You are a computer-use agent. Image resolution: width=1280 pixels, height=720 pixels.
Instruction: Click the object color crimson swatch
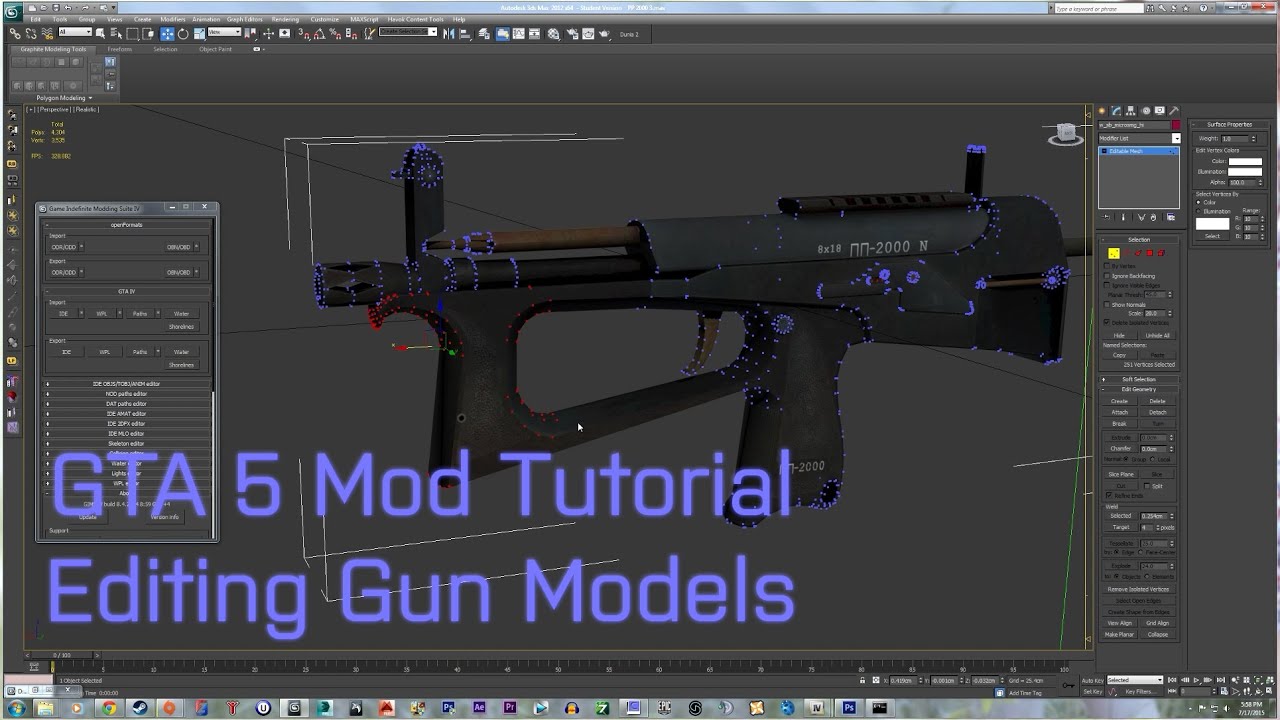click(1176, 124)
